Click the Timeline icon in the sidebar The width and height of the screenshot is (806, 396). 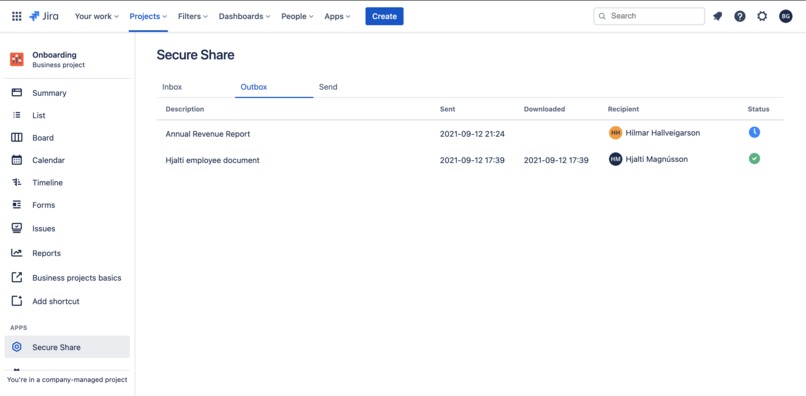tap(17, 182)
